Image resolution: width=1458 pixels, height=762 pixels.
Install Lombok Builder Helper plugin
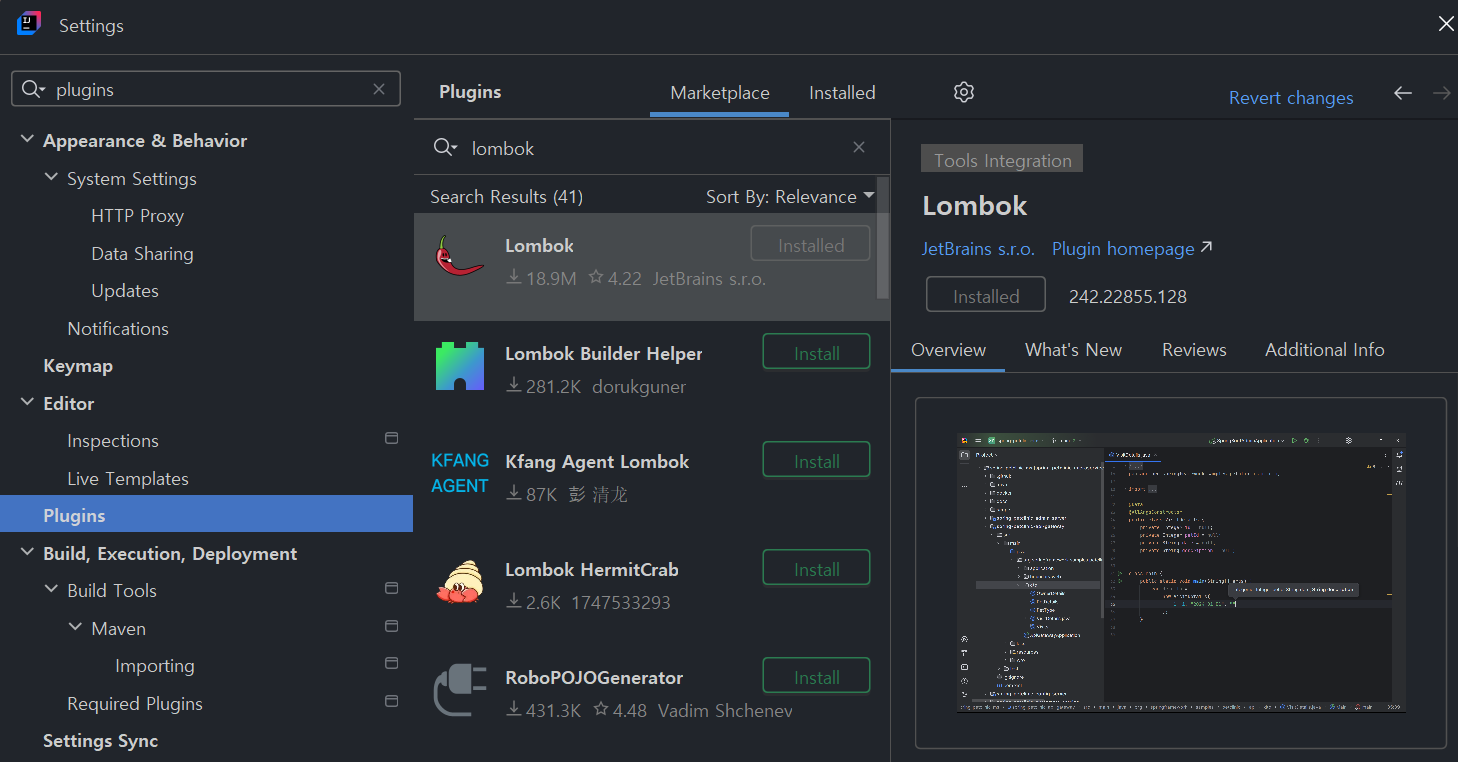tap(816, 353)
